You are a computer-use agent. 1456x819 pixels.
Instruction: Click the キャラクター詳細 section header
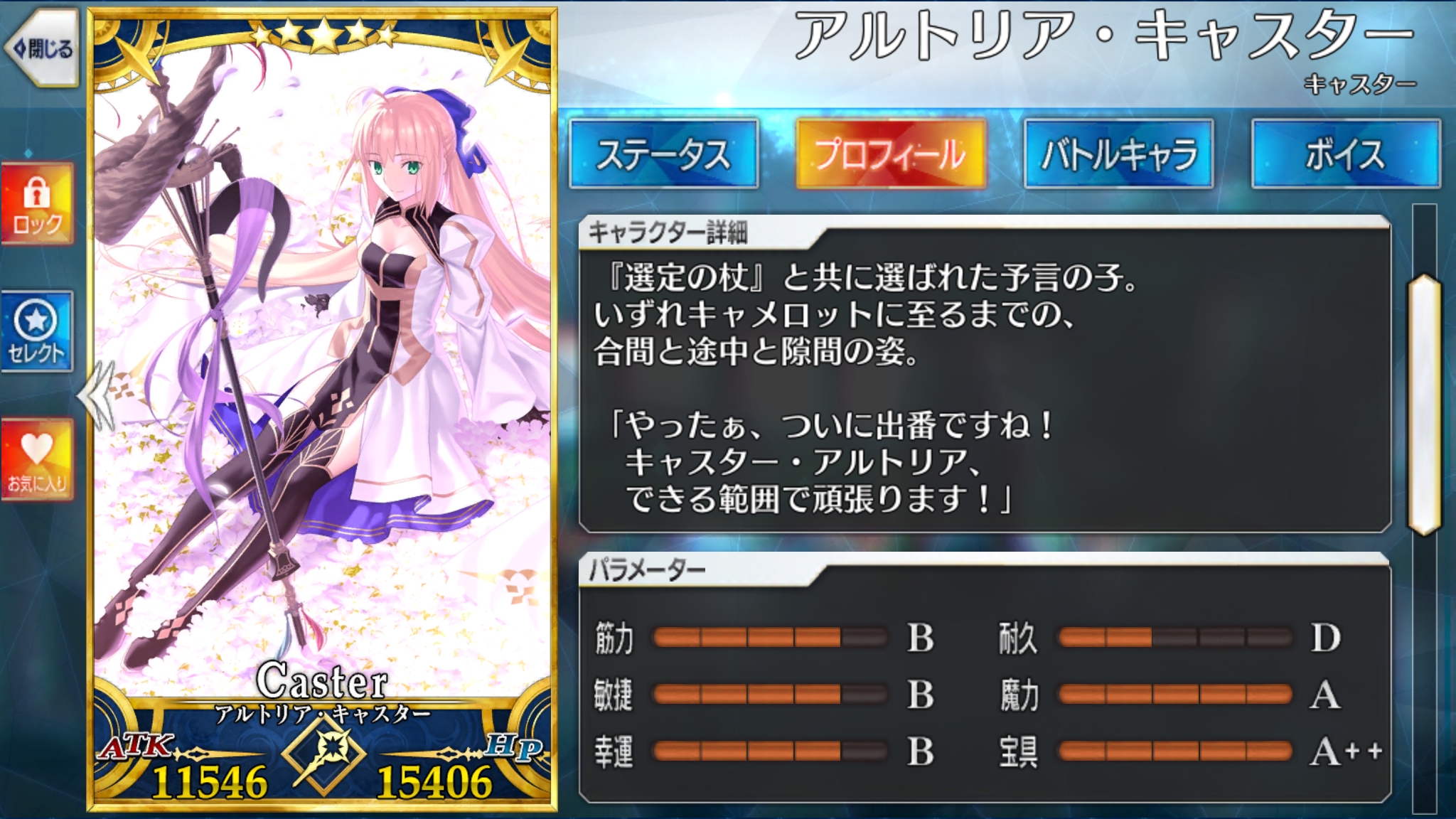[x=668, y=232]
